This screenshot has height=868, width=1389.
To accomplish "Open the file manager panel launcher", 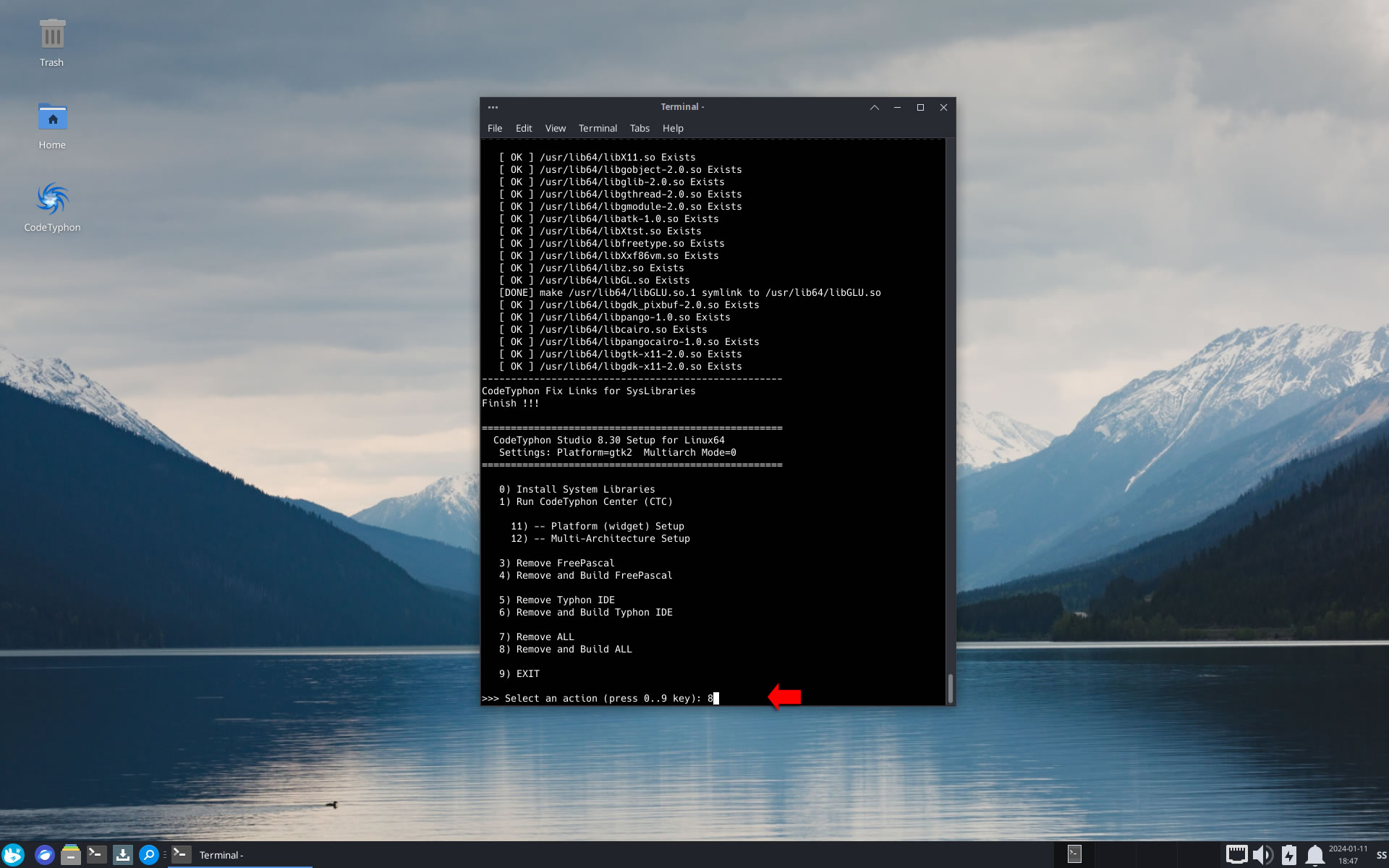I will coord(70,854).
